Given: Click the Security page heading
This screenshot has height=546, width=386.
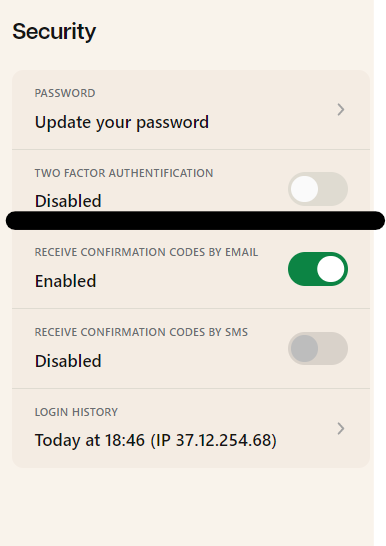Looking at the screenshot, I should [54, 32].
